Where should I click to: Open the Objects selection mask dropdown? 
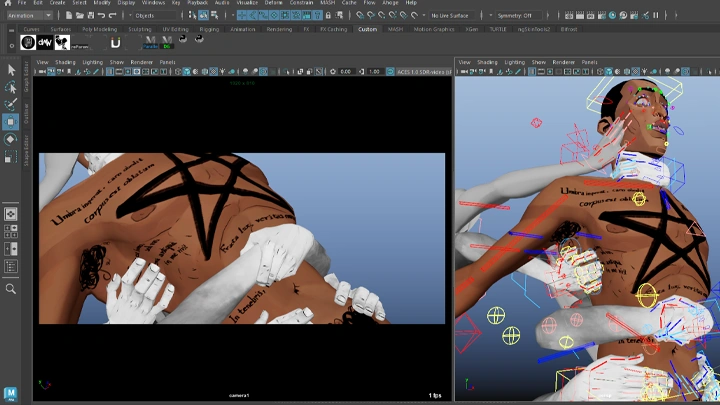[155, 15]
